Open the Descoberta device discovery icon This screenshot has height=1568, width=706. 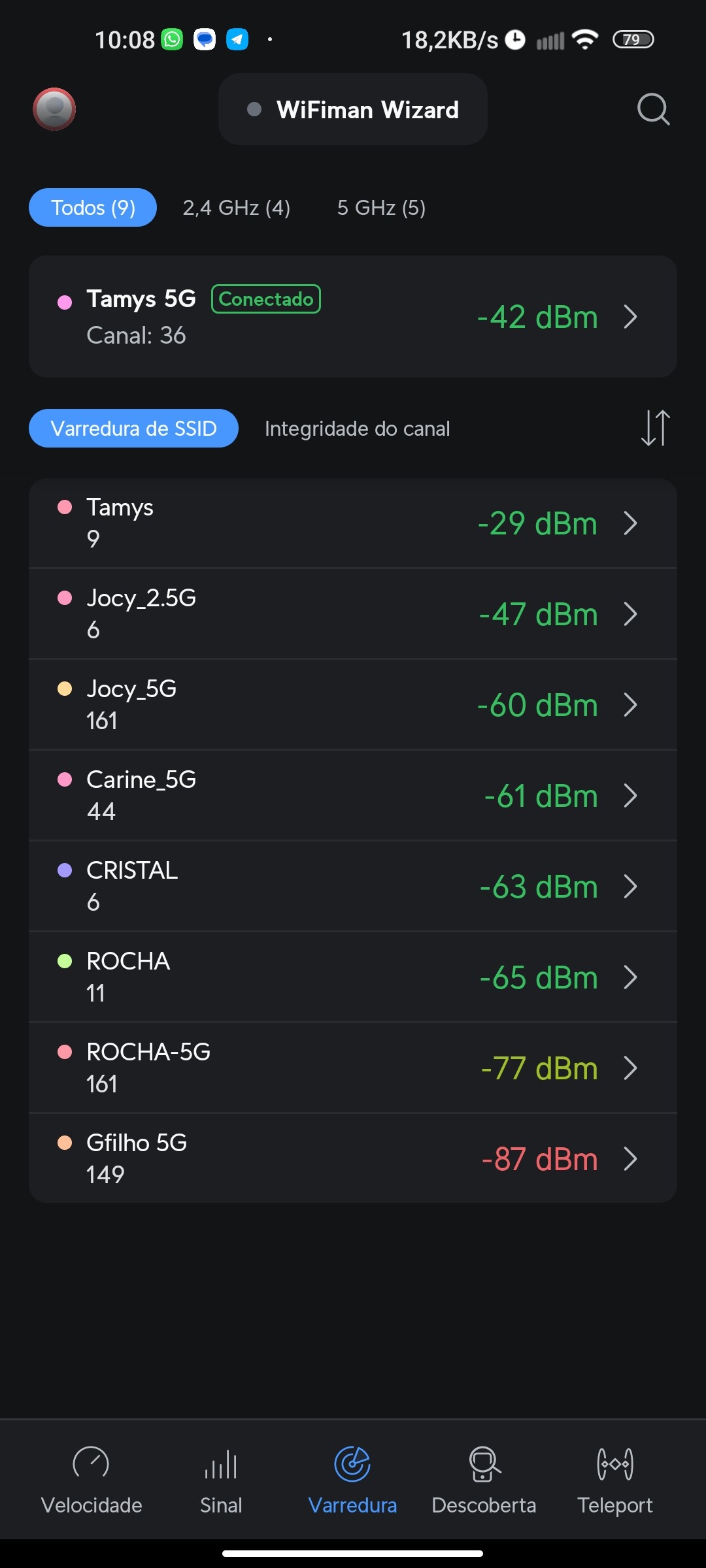484,1463
